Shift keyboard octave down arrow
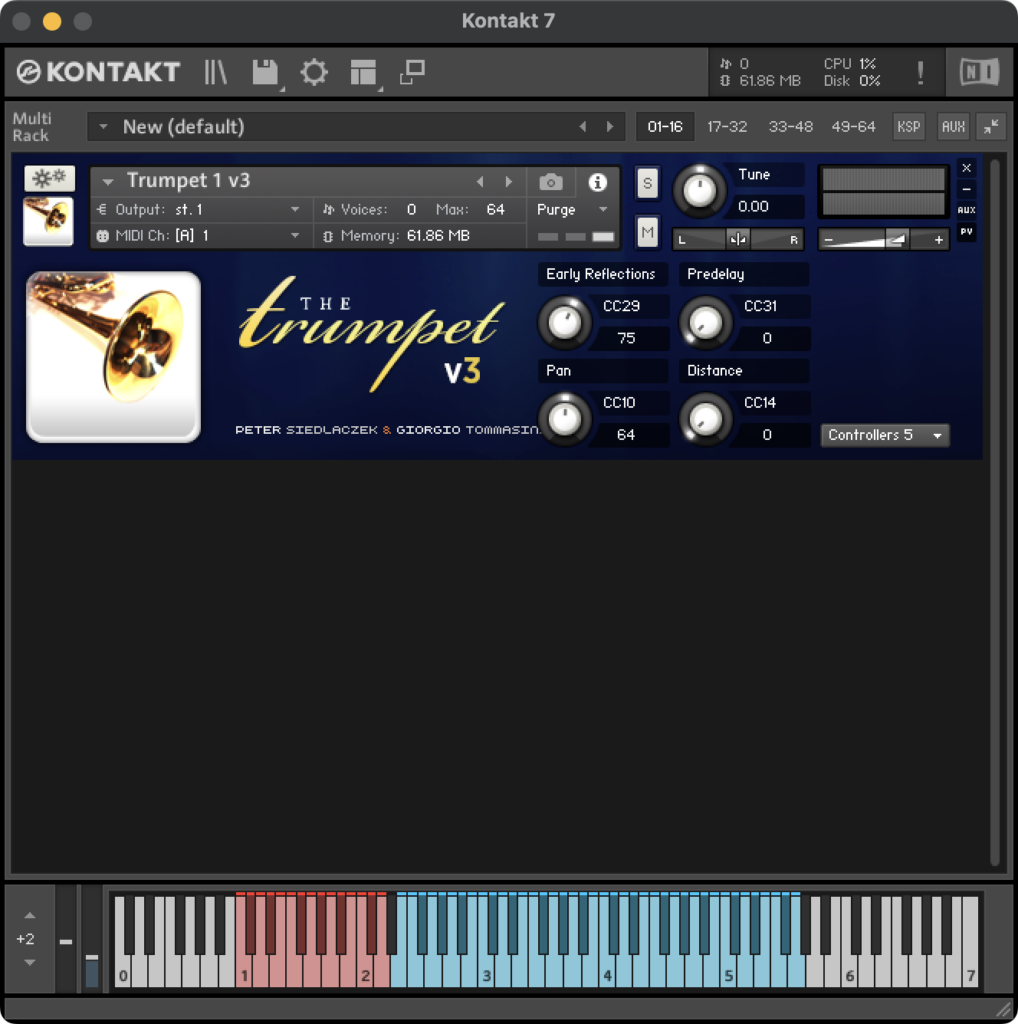 pyautogui.click(x=29, y=962)
